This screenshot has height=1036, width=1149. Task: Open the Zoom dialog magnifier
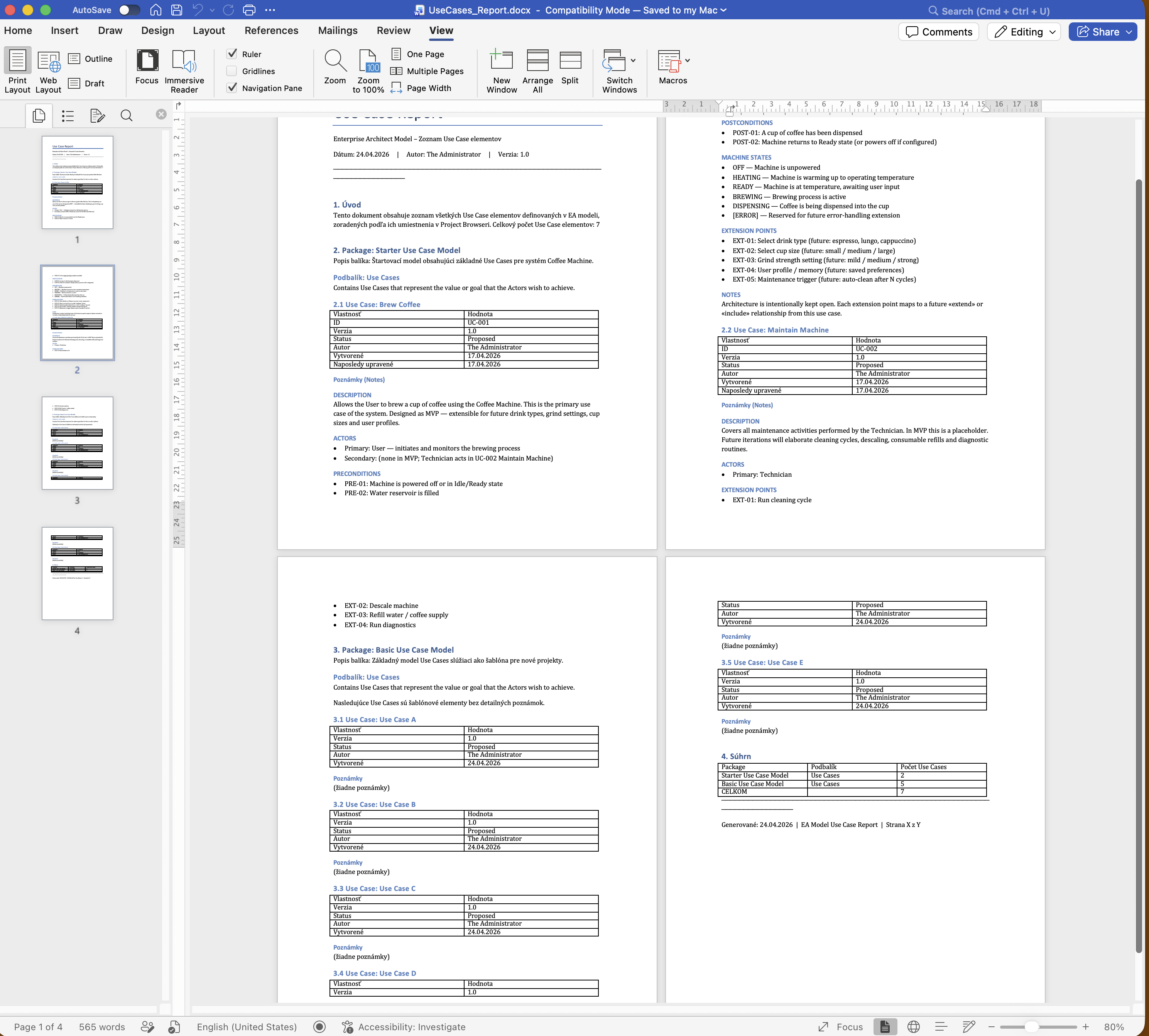tap(335, 67)
